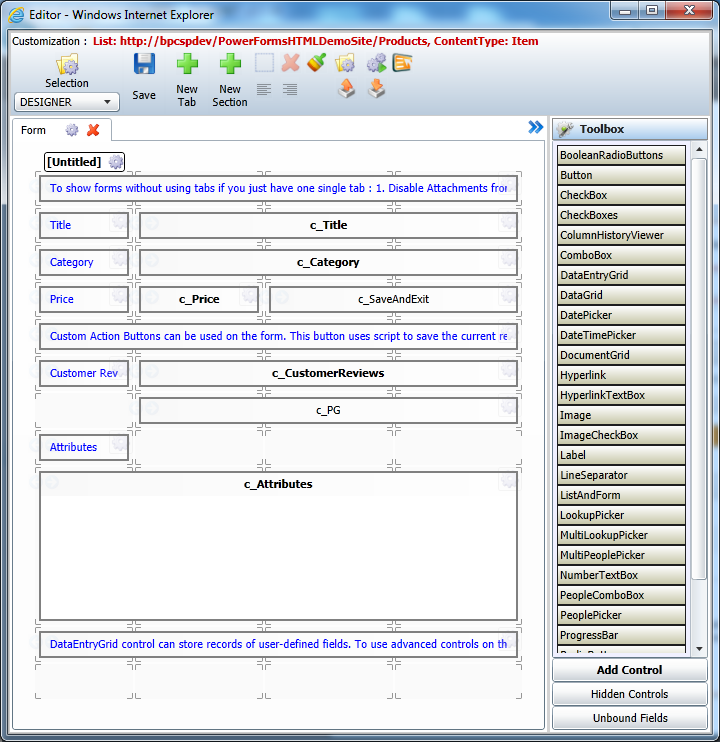Open the [Untitled] section gear settings
This screenshot has height=742, width=720.
[x=116, y=162]
